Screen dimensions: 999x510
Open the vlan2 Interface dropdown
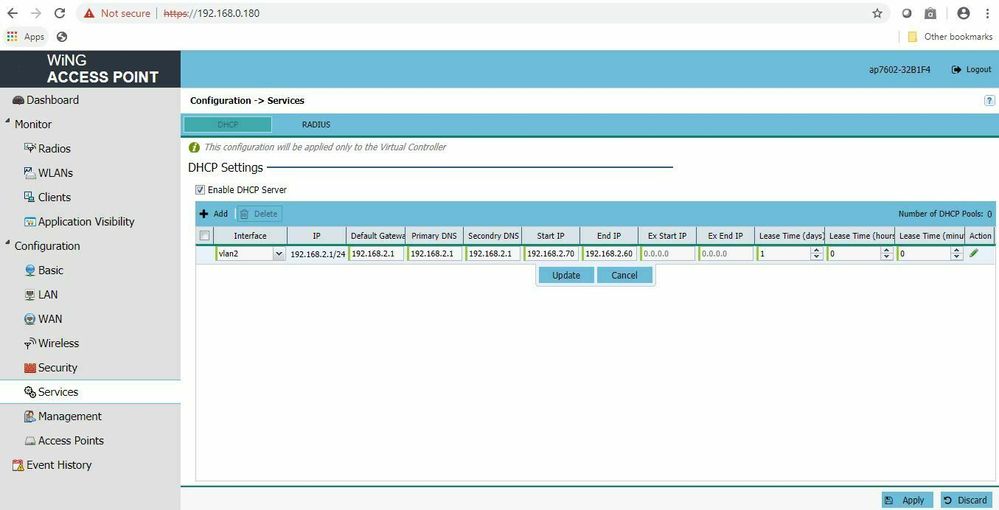coord(278,254)
